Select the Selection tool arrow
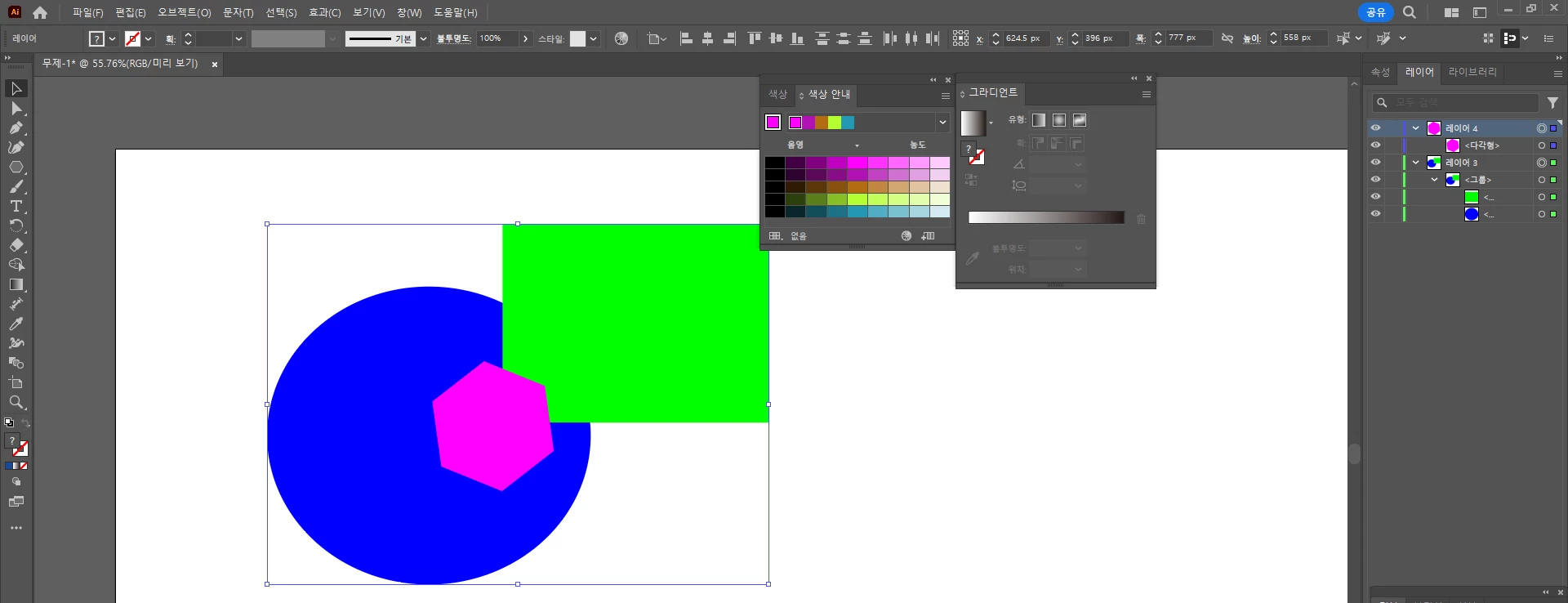Viewport: 1568px width, 603px height. (x=16, y=88)
